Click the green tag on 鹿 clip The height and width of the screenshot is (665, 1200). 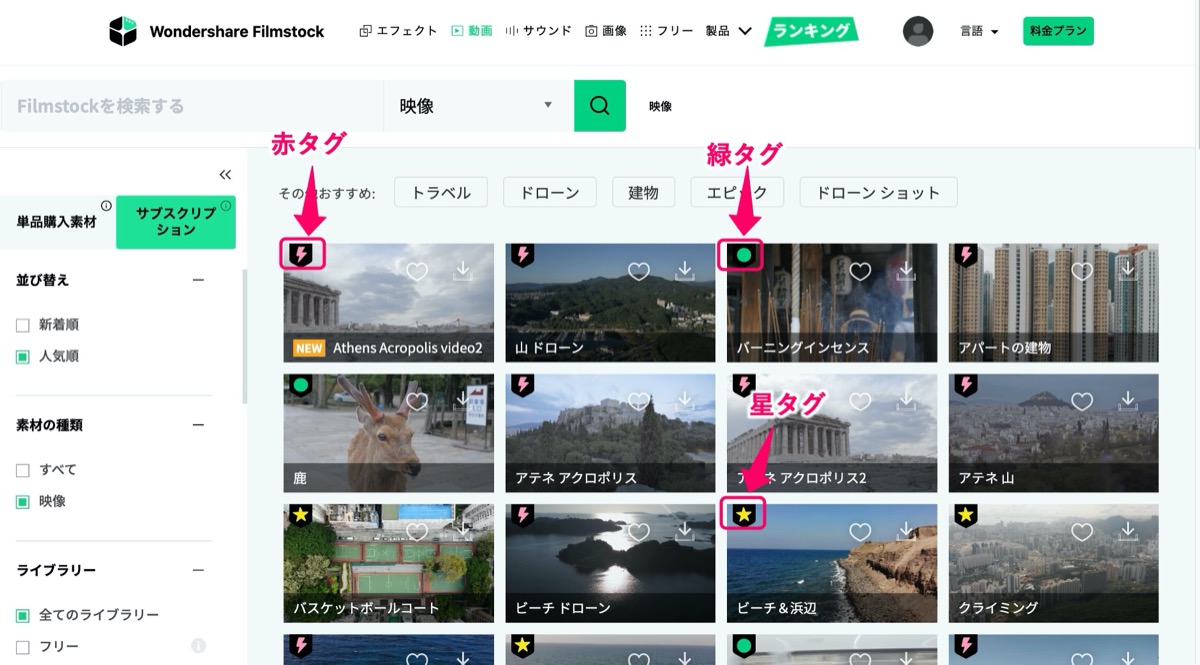pos(301,385)
